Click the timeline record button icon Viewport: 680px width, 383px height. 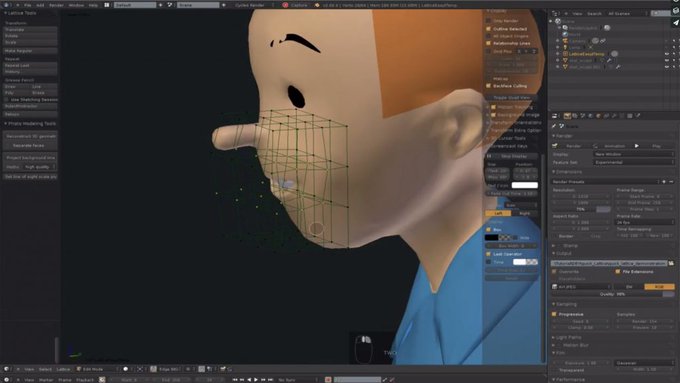[x=328, y=380]
